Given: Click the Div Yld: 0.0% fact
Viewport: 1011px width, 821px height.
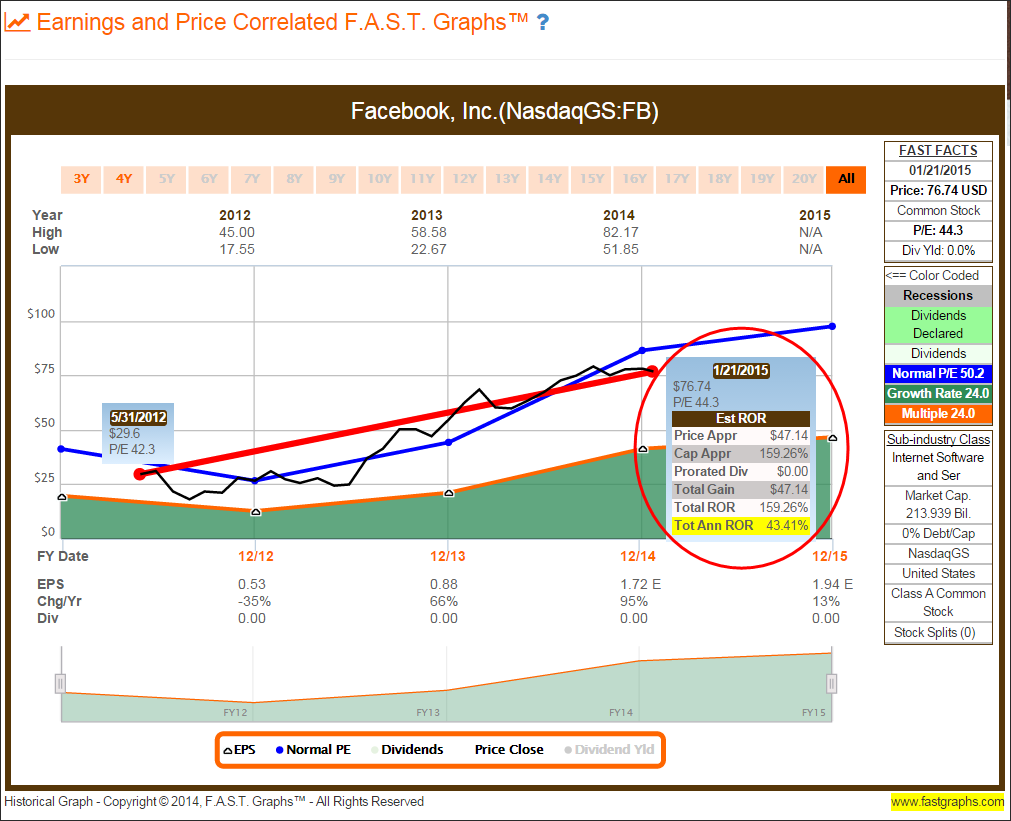Looking at the screenshot, I should pyautogui.click(x=938, y=250).
